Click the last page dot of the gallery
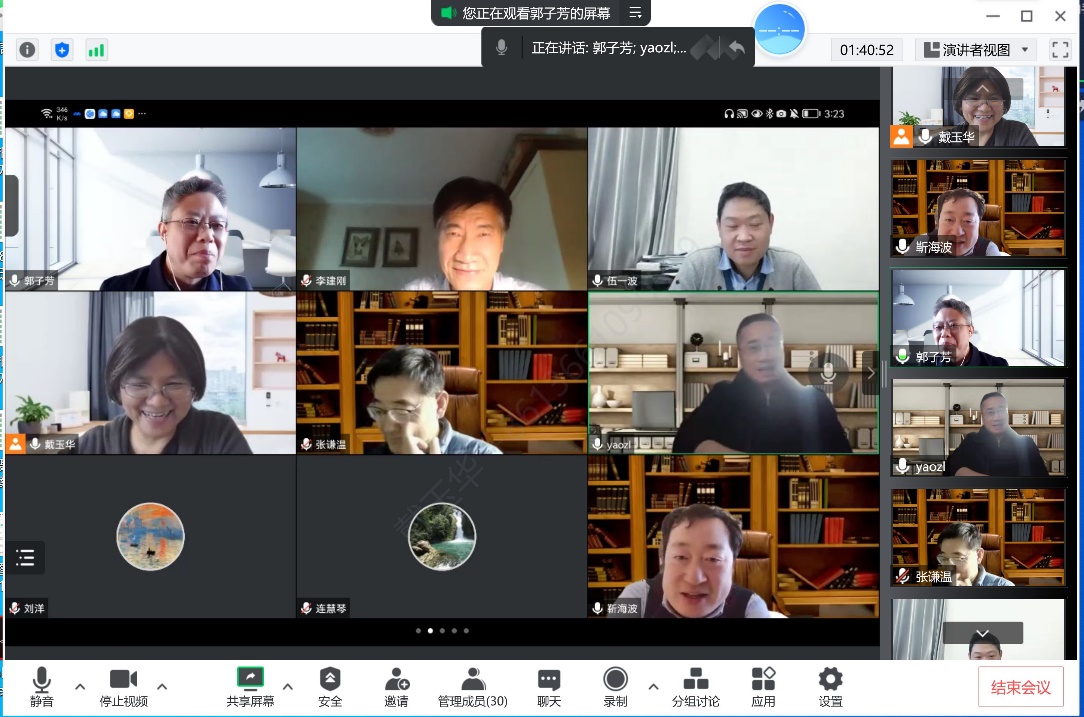Image resolution: width=1084 pixels, height=717 pixels. click(466, 631)
